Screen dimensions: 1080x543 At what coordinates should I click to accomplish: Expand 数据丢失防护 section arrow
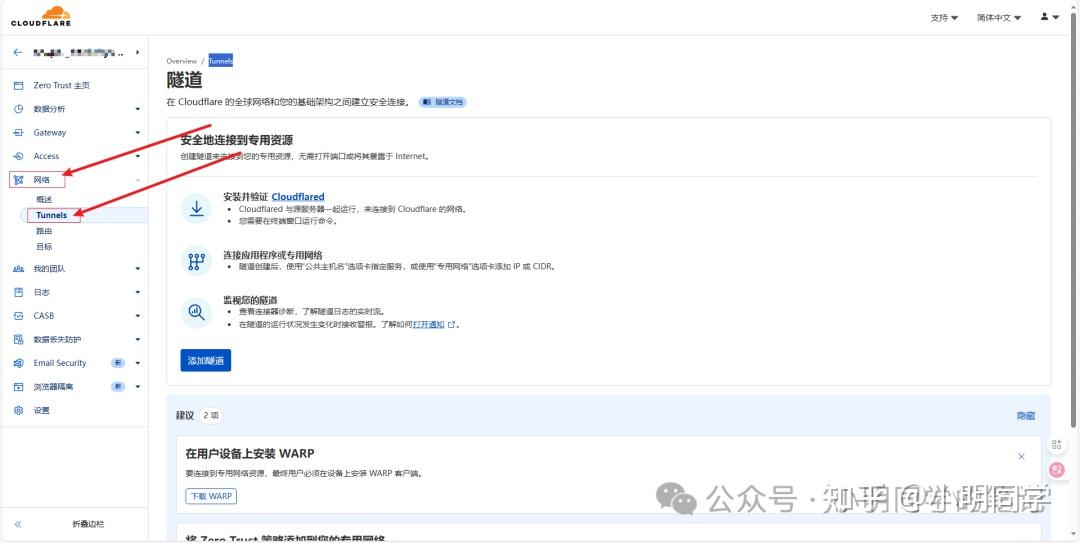pos(138,340)
